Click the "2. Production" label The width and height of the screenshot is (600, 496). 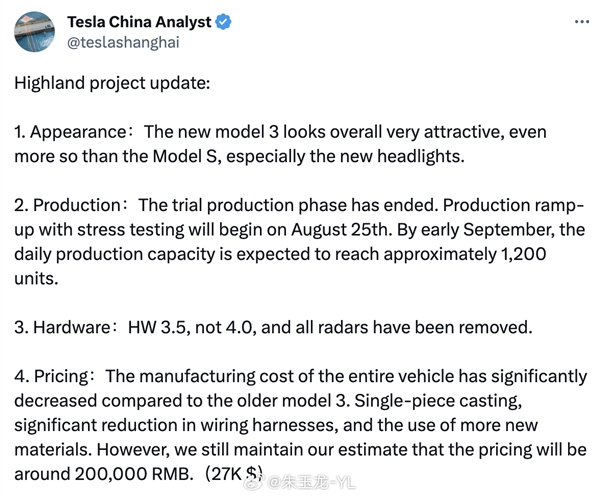tap(69, 205)
